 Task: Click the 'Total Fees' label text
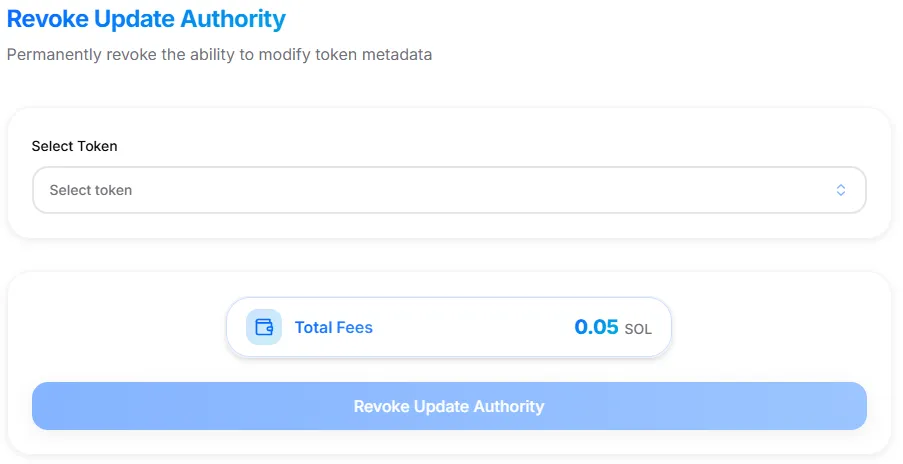coord(333,327)
